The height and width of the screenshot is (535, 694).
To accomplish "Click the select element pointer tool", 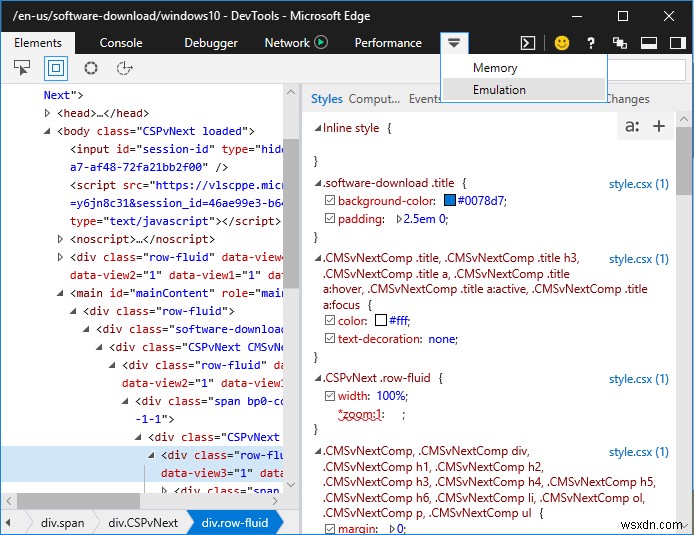I will 22,68.
